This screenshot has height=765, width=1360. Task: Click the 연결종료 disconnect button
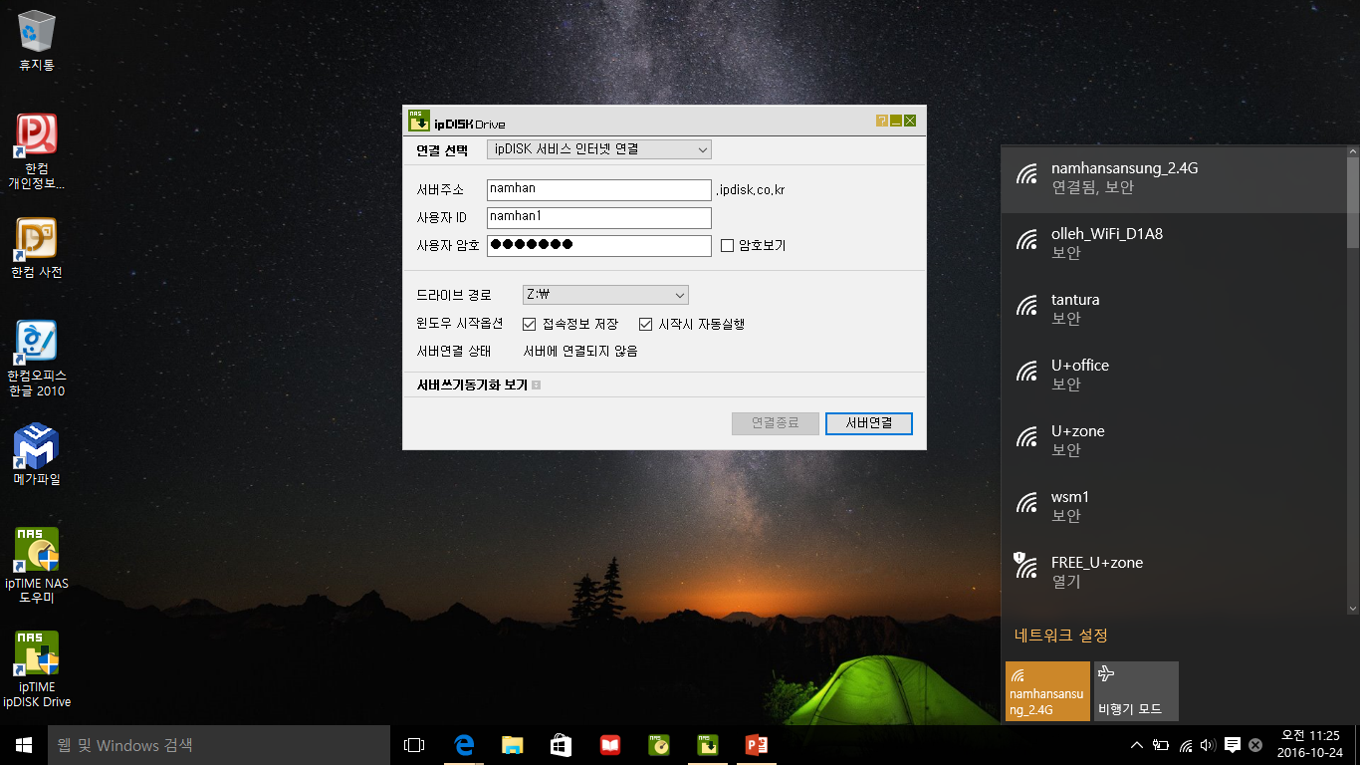coord(775,423)
